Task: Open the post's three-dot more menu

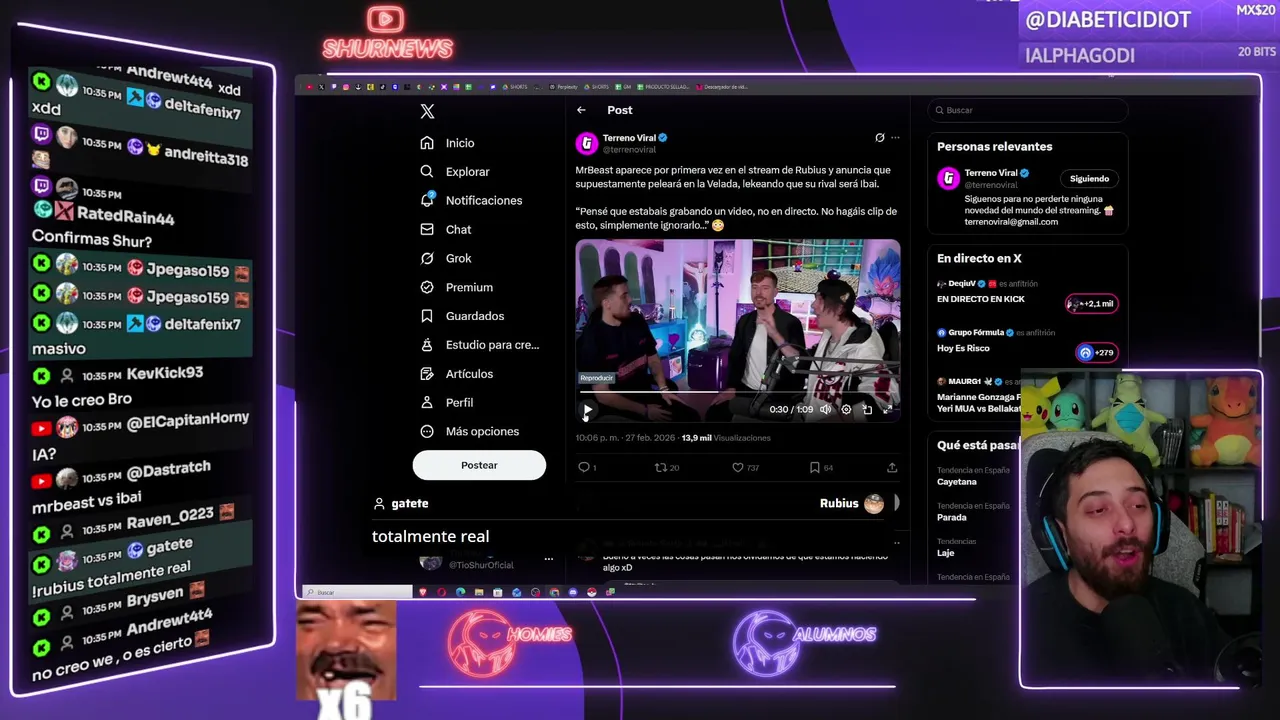Action: 895,138
